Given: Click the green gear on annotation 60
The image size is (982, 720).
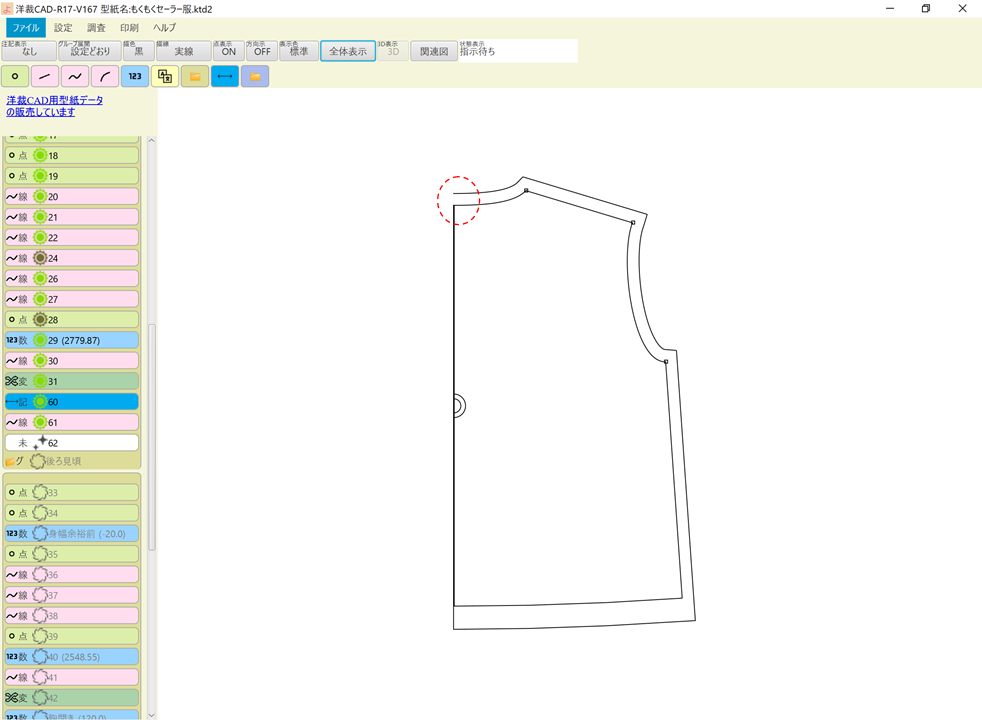Looking at the screenshot, I should (x=40, y=402).
